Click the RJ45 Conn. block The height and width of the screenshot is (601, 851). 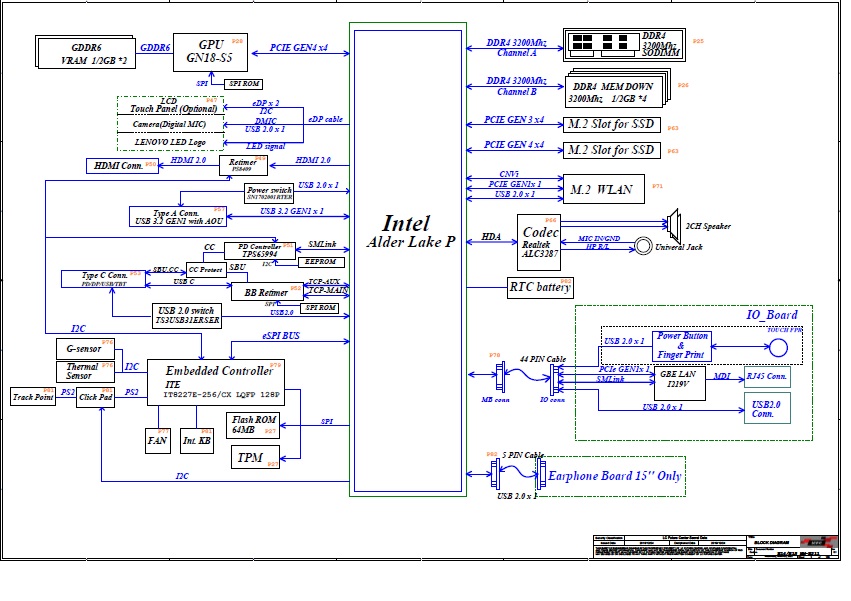tap(767, 377)
